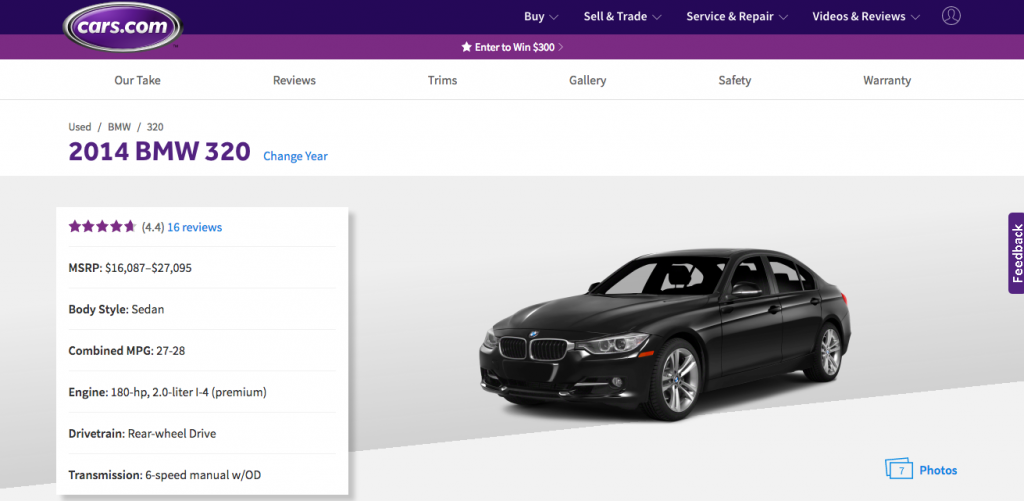Switch to the Reviews tab
The width and height of the screenshot is (1024, 501).
[x=294, y=80]
